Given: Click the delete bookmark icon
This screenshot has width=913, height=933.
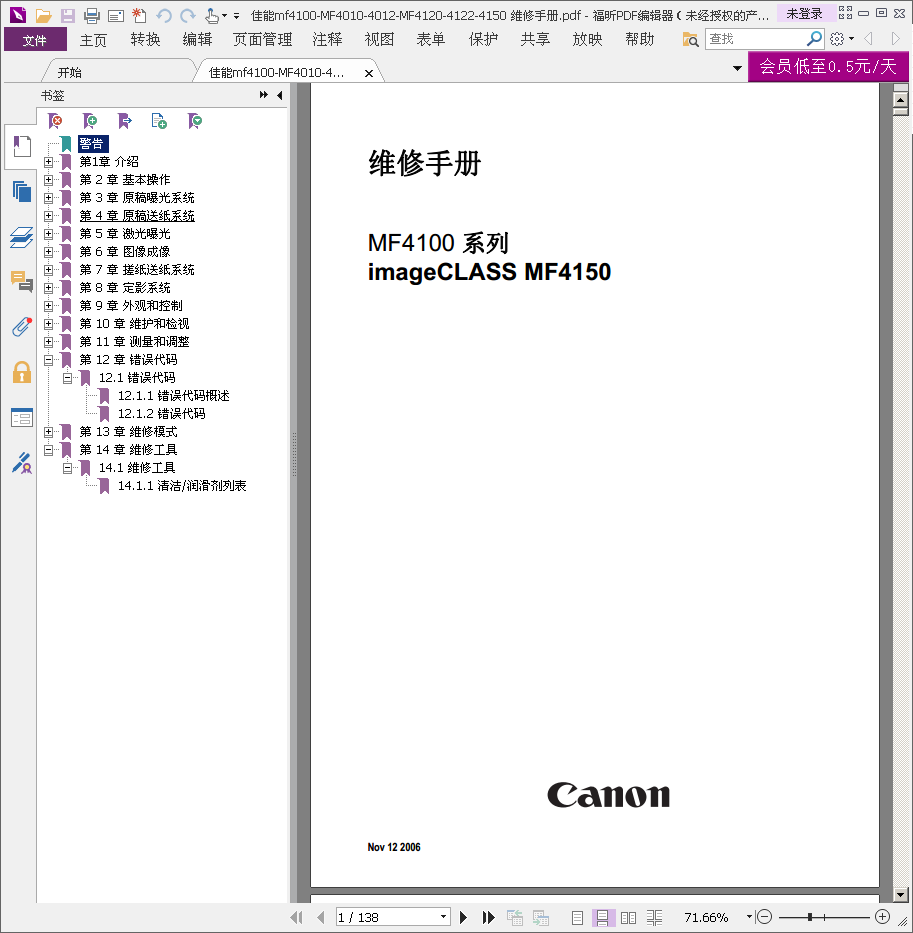Looking at the screenshot, I should coord(55,121).
